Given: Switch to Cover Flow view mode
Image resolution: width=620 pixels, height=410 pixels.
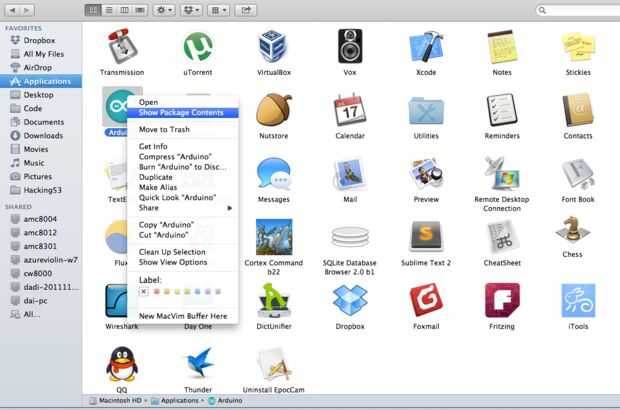Looking at the screenshot, I should point(140,10).
